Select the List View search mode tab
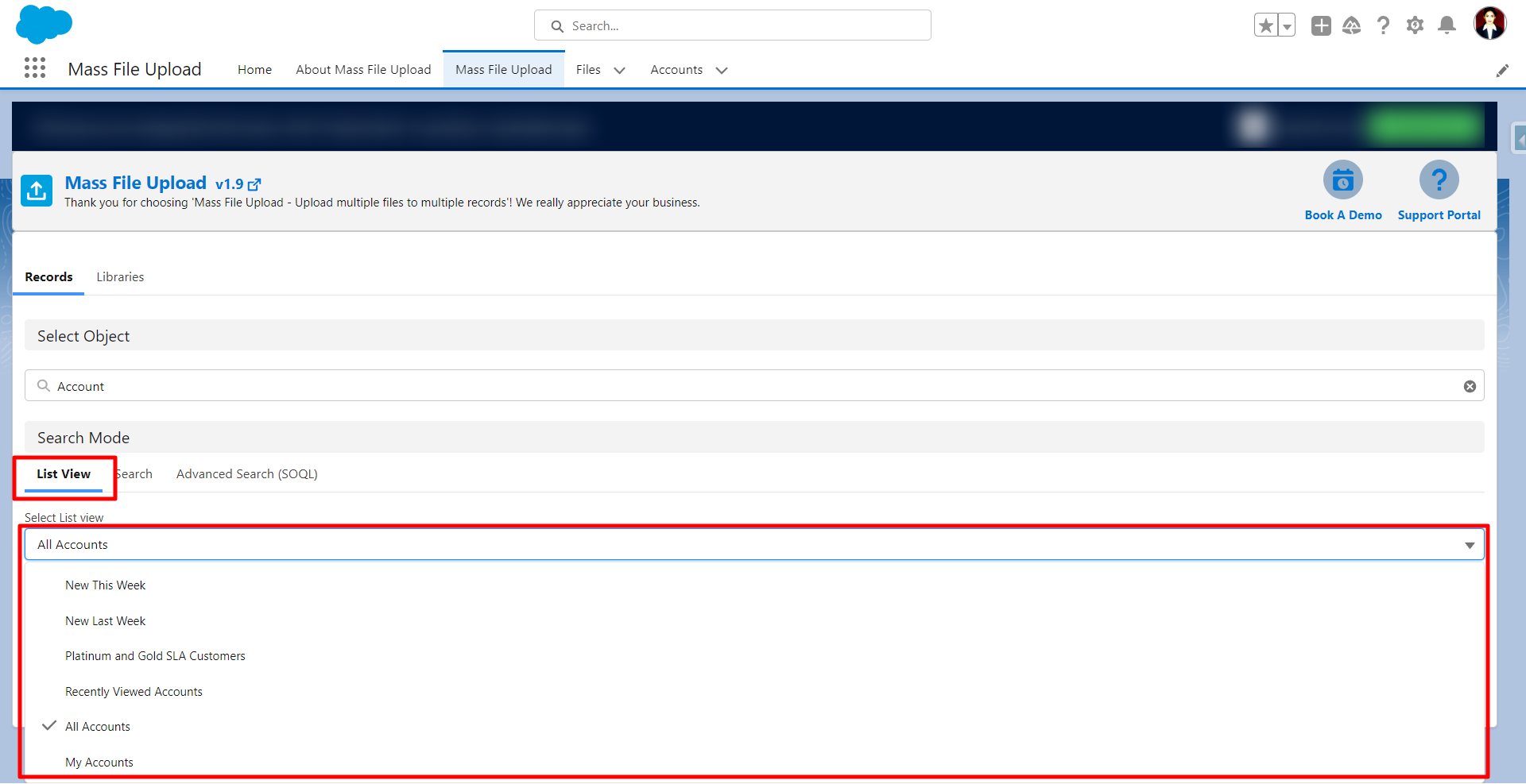1526x784 pixels. click(64, 474)
